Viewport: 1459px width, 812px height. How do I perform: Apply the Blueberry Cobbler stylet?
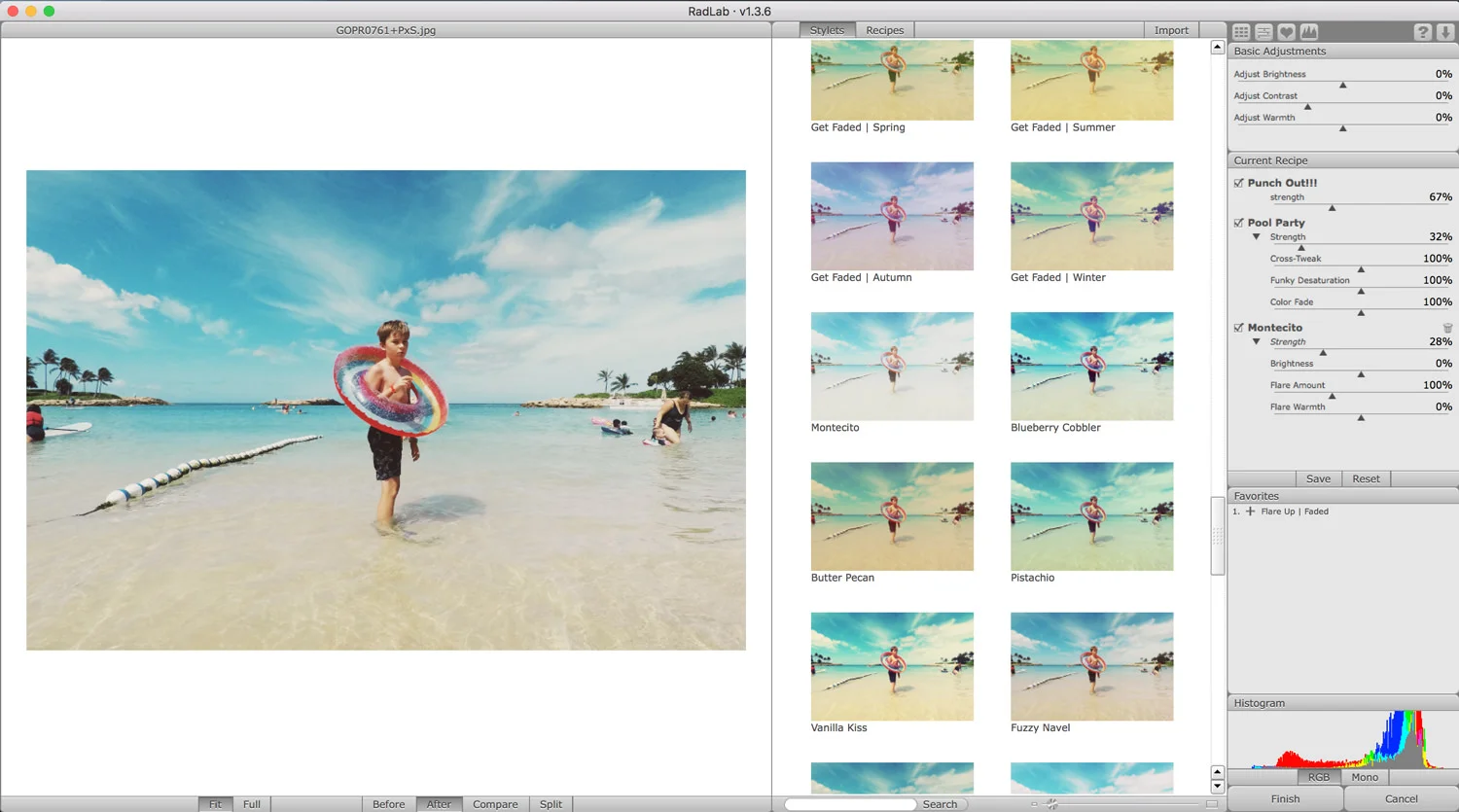point(1091,366)
